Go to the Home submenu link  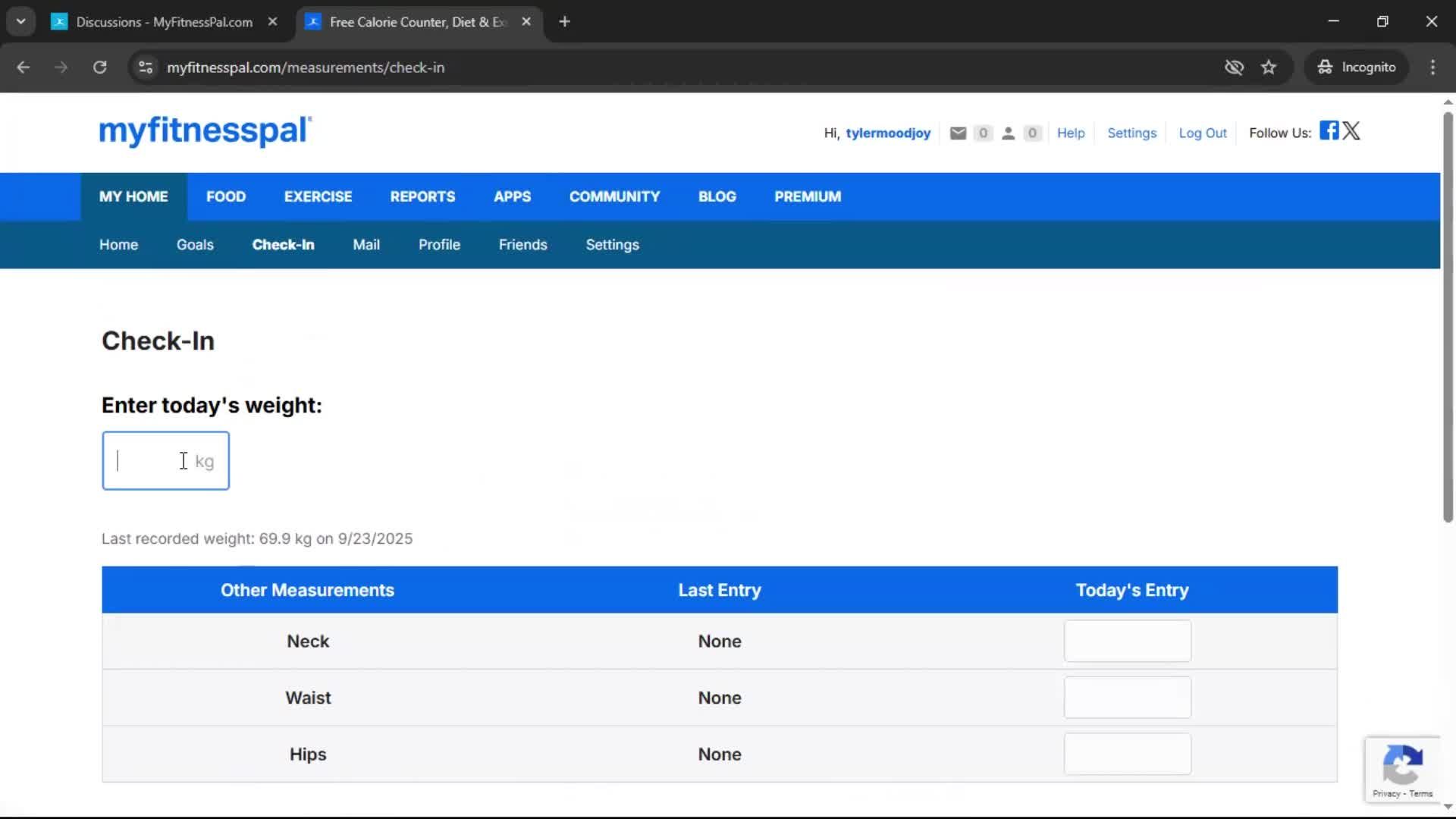118,244
